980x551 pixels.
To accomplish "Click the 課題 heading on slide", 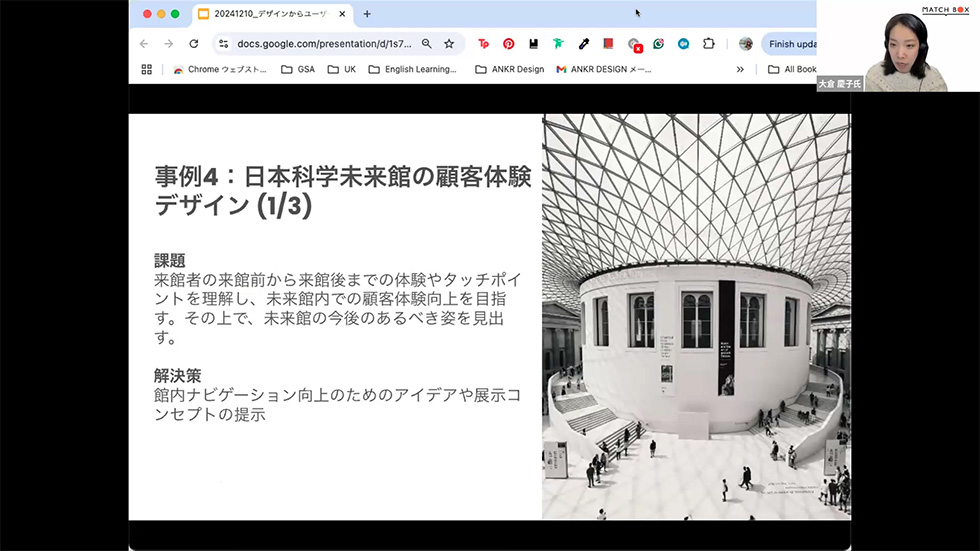I will 169,260.
